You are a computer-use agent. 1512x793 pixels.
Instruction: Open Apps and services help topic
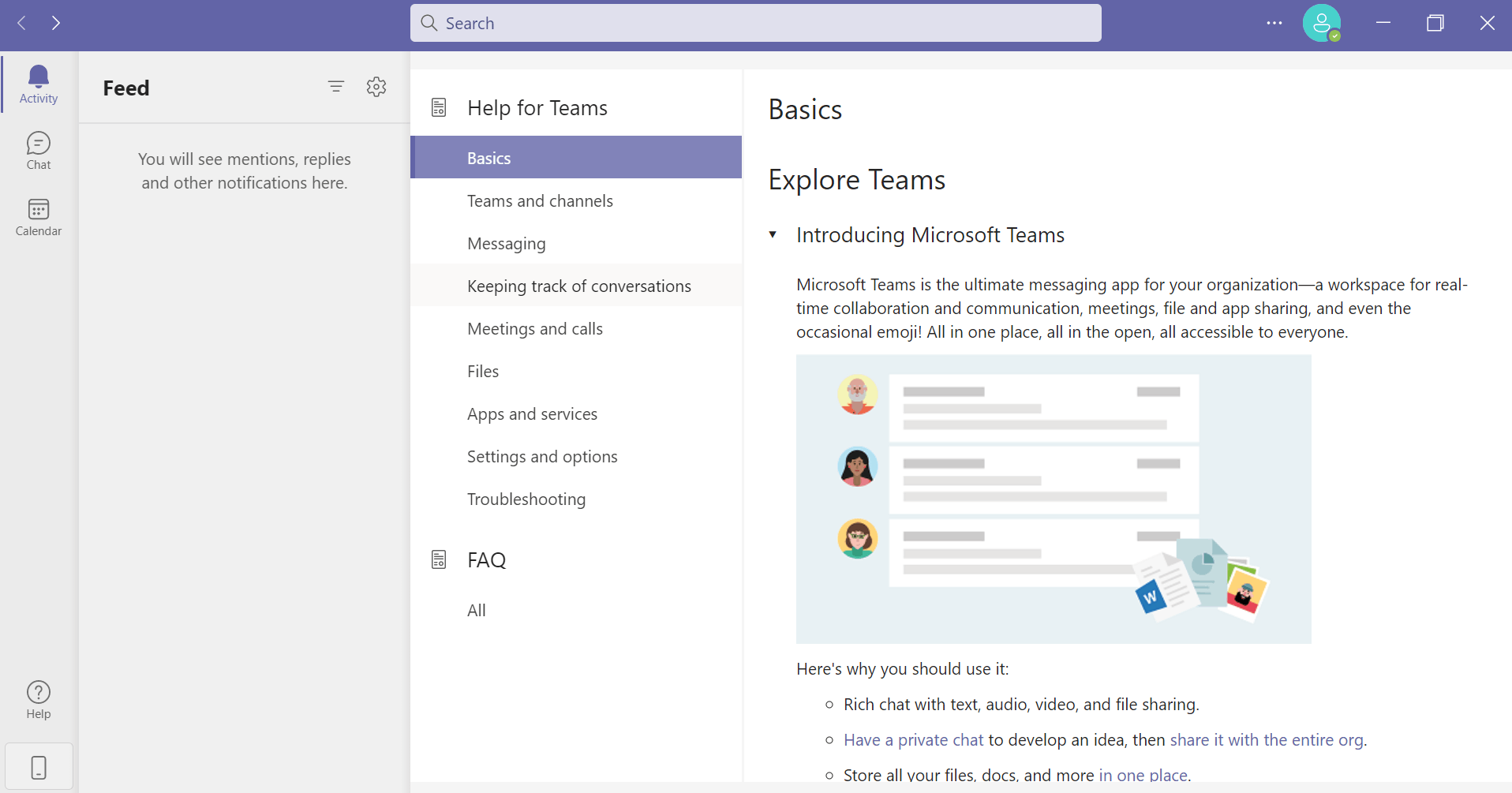coord(576,413)
